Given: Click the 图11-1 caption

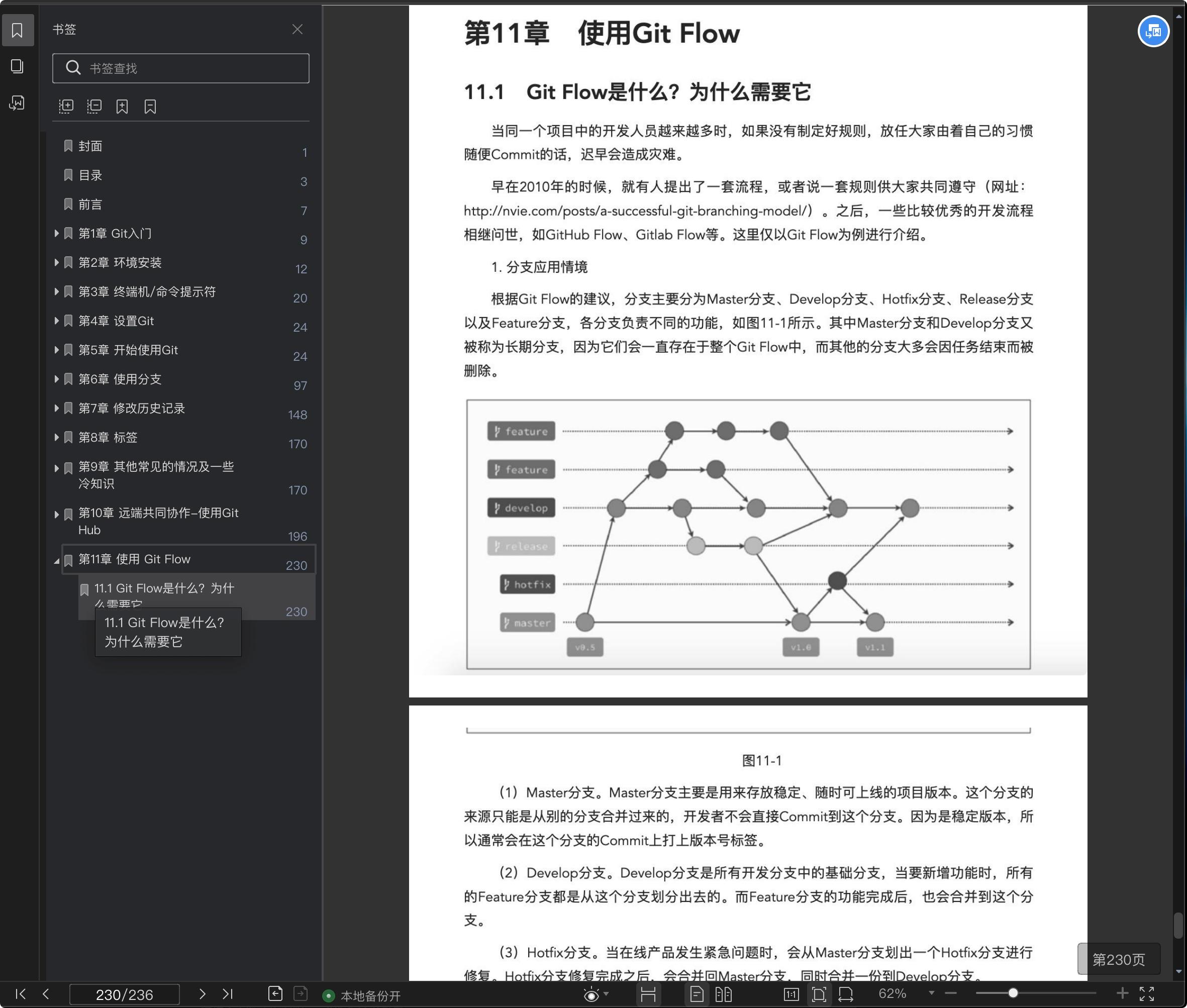Looking at the screenshot, I should pyautogui.click(x=762, y=761).
